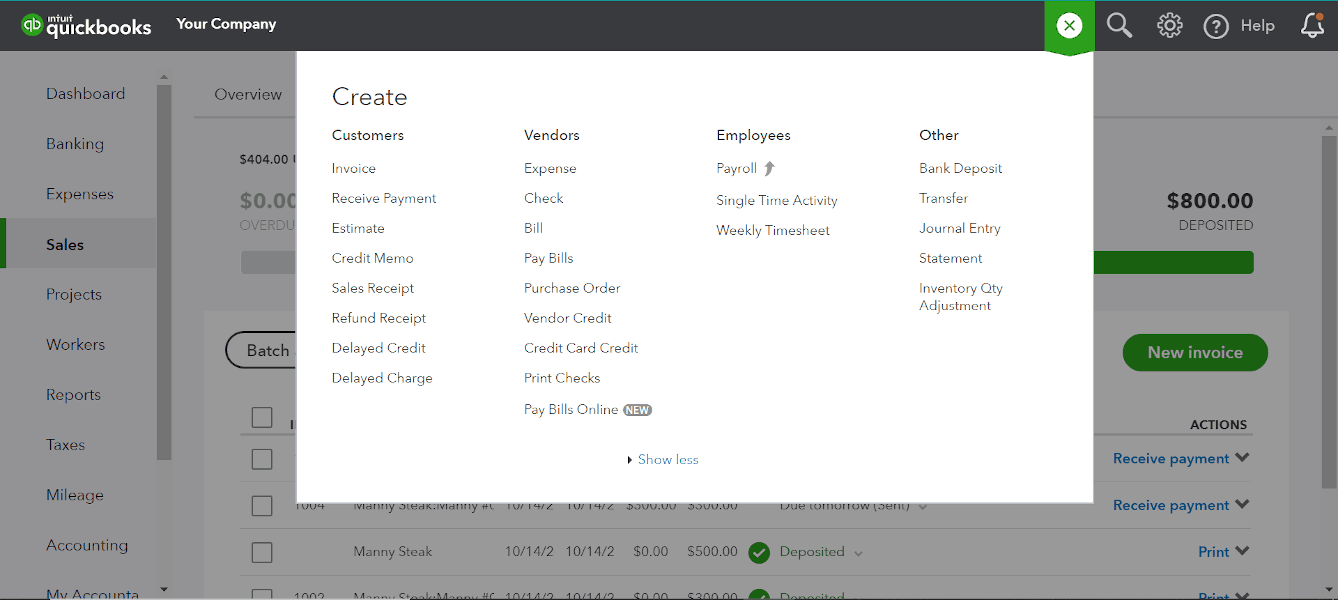Screen dimensions: 1338x600
Task: Expand the Deposited status chevron on Manny Steak row
Action: [858, 553]
